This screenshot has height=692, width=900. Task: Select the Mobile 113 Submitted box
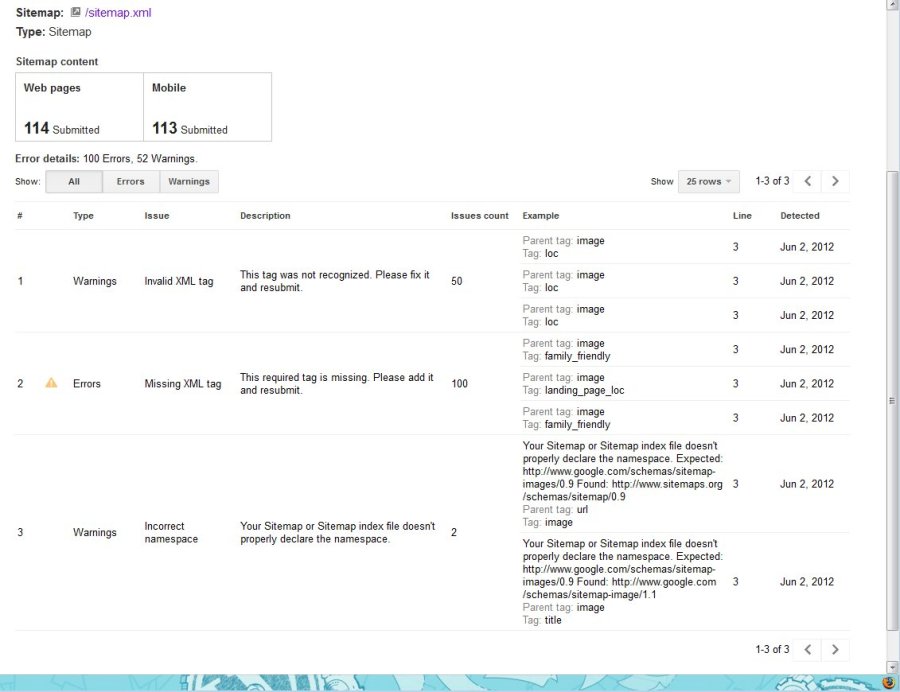tap(207, 107)
